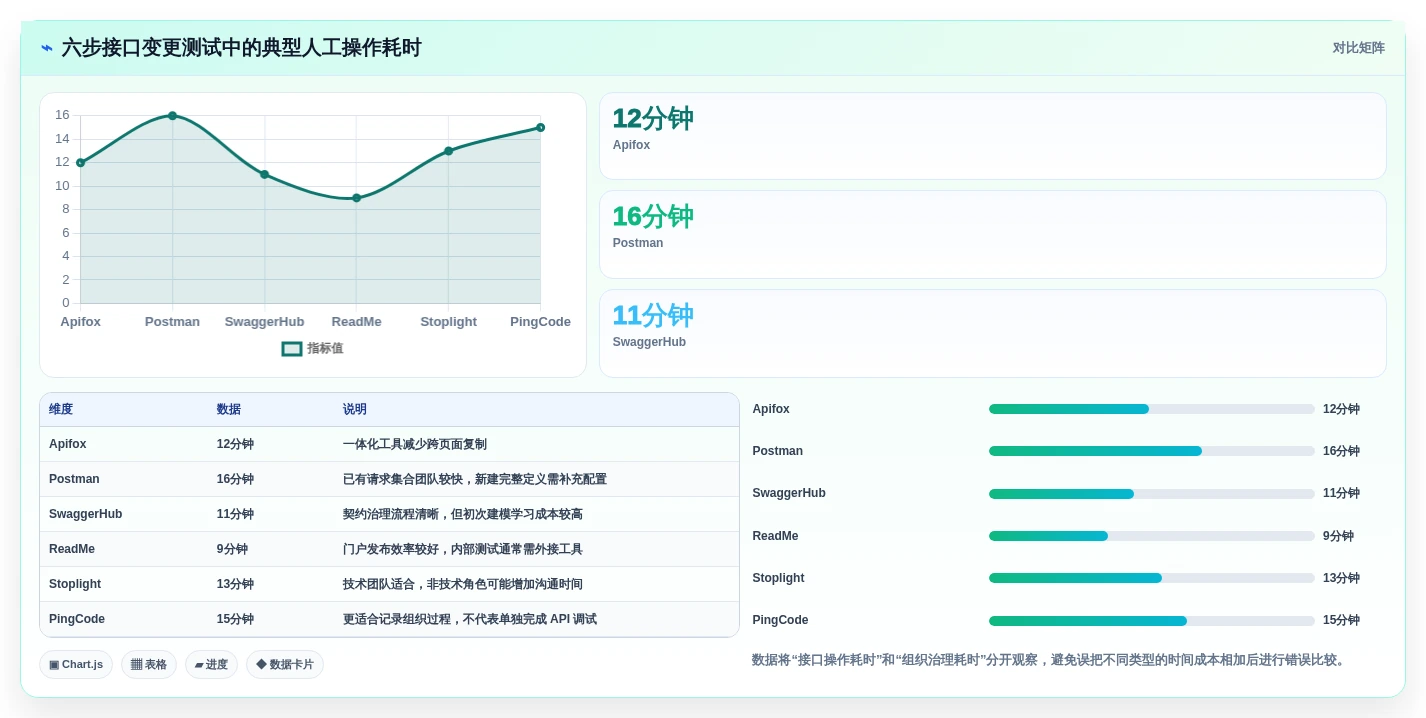Click the 9分钟 cell in table
1426x718 pixels.
point(232,549)
